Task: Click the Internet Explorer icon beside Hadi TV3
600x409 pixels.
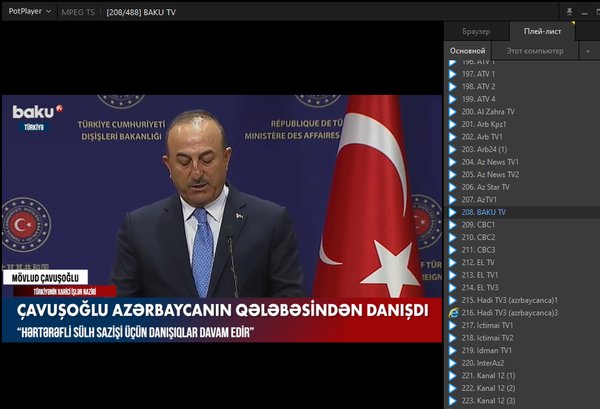Action: 452,313
